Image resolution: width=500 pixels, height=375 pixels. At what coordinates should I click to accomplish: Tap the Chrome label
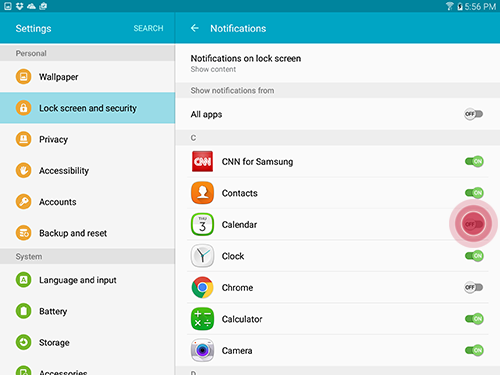click(x=237, y=287)
